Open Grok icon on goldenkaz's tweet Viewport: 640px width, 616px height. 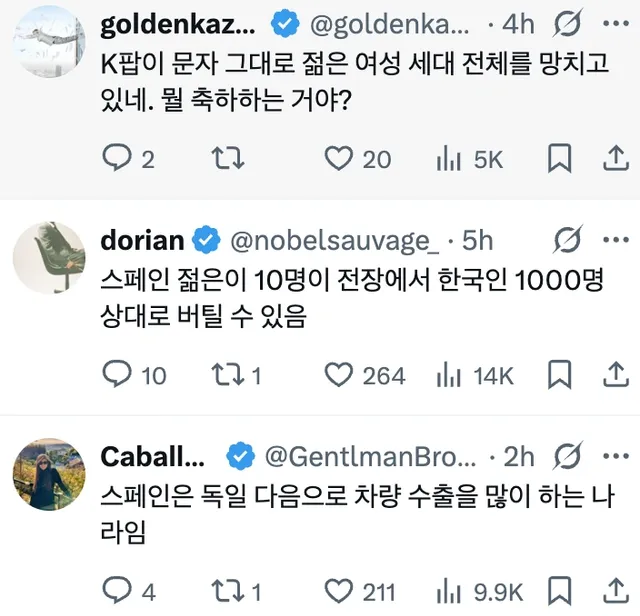tap(568, 23)
